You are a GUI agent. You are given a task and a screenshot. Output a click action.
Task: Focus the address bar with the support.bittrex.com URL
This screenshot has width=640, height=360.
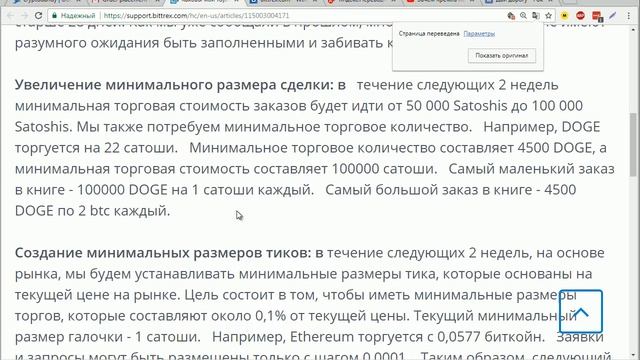click(x=196, y=16)
